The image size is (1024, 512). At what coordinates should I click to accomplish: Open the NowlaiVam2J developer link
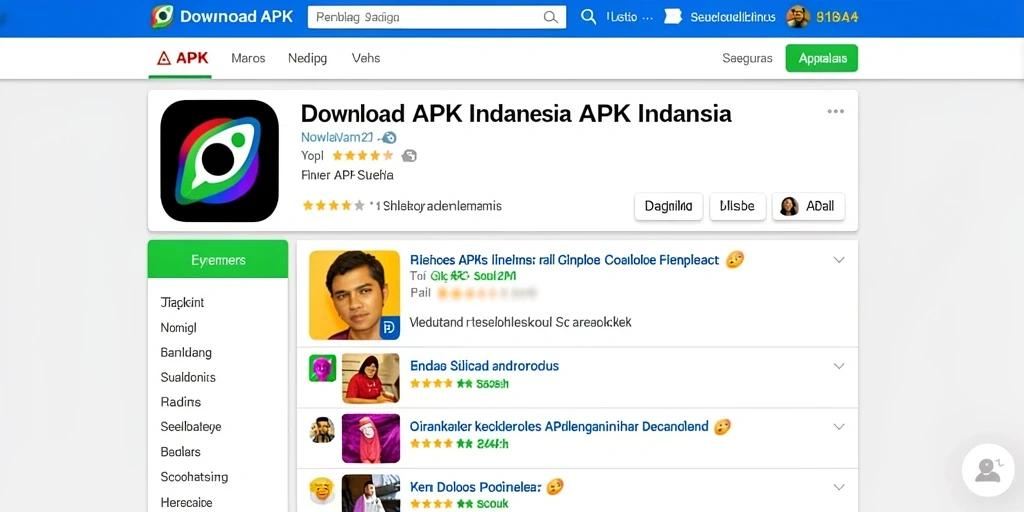point(336,138)
